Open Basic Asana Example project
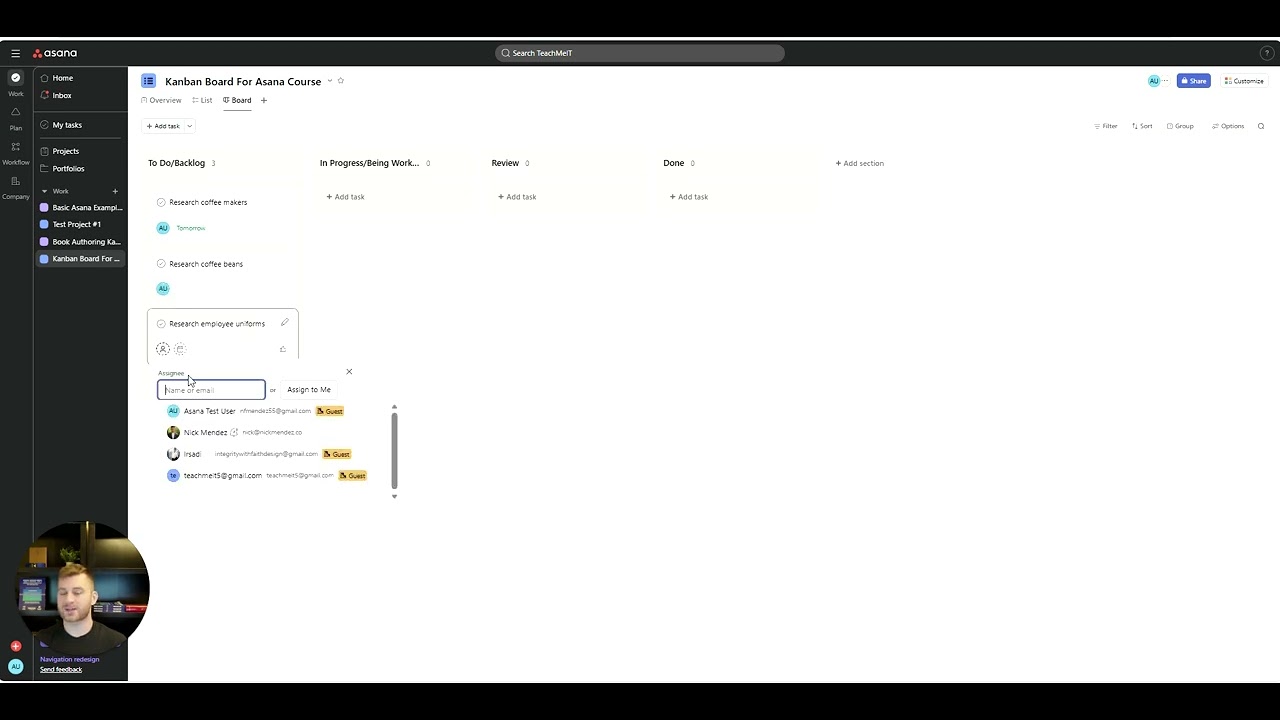 point(80,208)
